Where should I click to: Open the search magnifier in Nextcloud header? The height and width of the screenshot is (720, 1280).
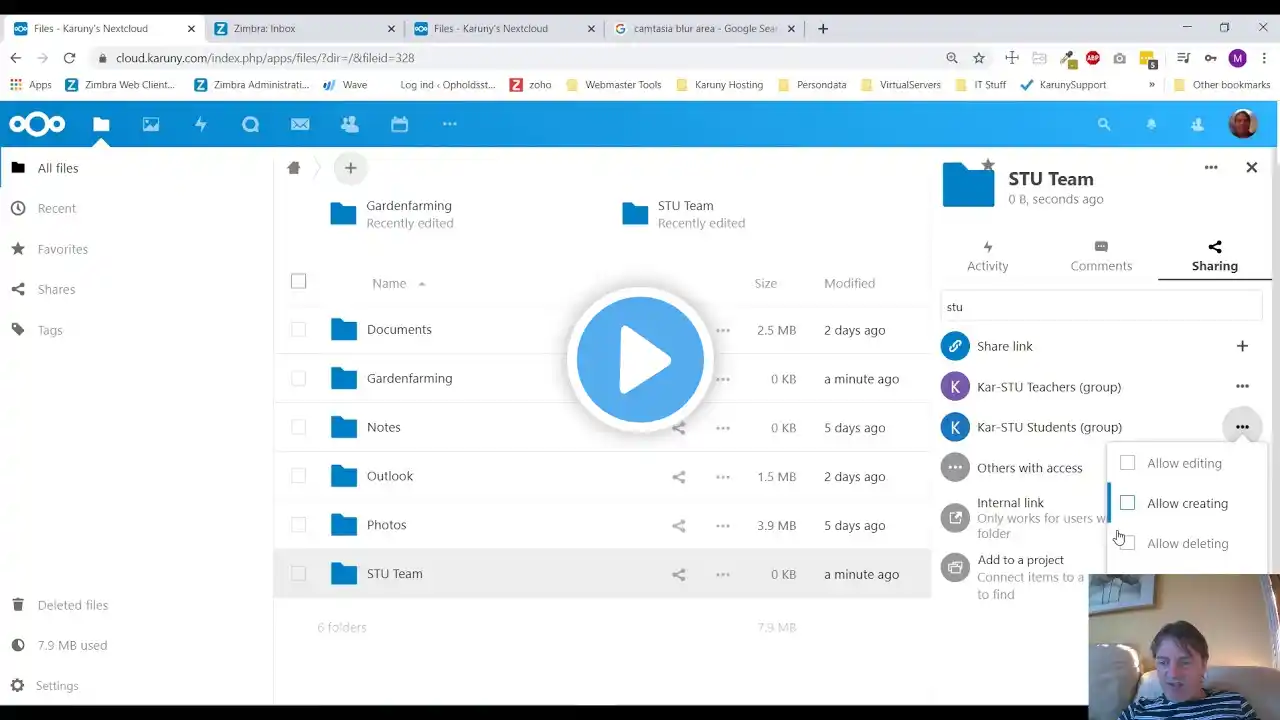[x=1104, y=124]
